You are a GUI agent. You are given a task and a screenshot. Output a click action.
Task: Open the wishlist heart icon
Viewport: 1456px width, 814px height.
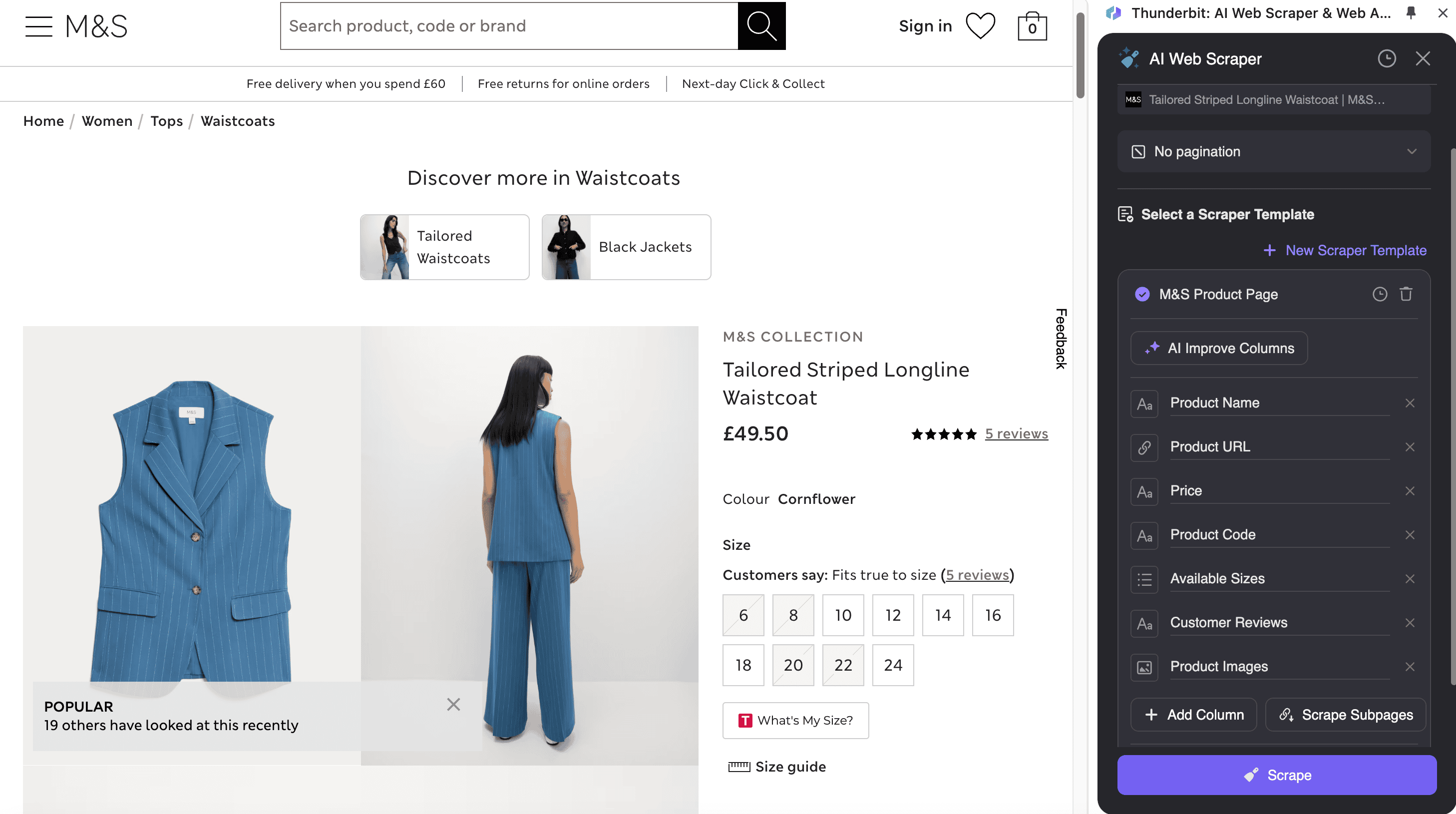pos(980,26)
